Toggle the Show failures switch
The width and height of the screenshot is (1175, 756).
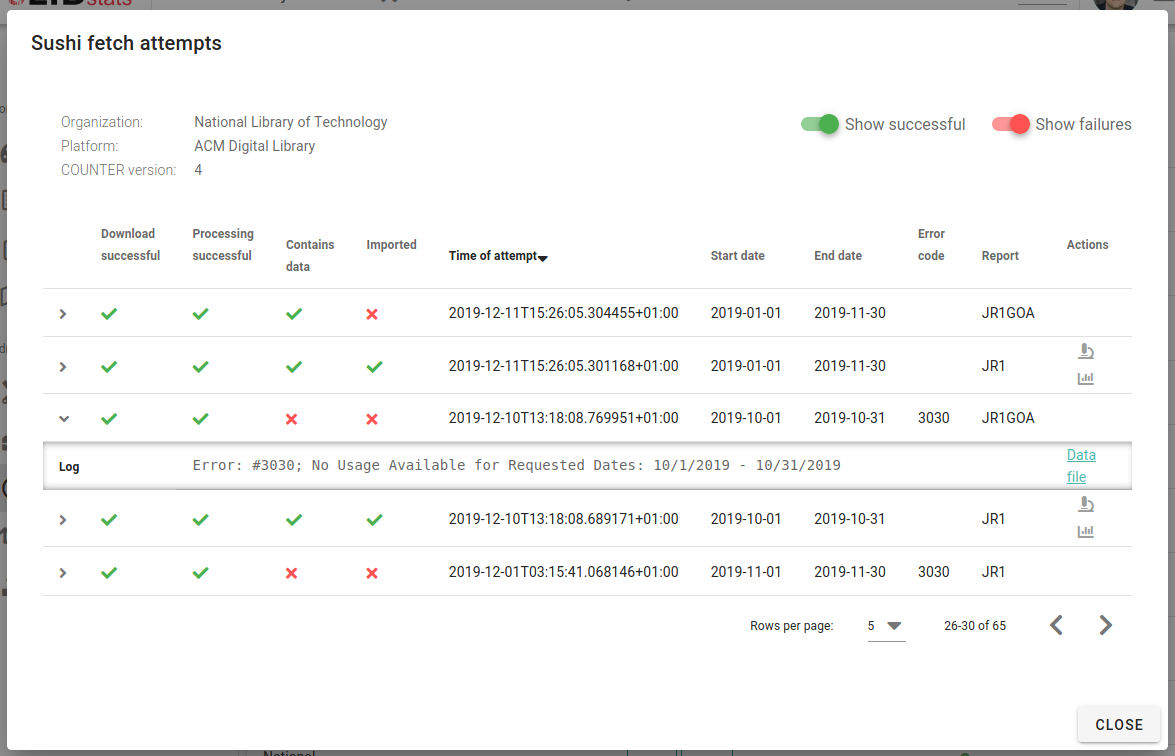tap(1010, 124)
